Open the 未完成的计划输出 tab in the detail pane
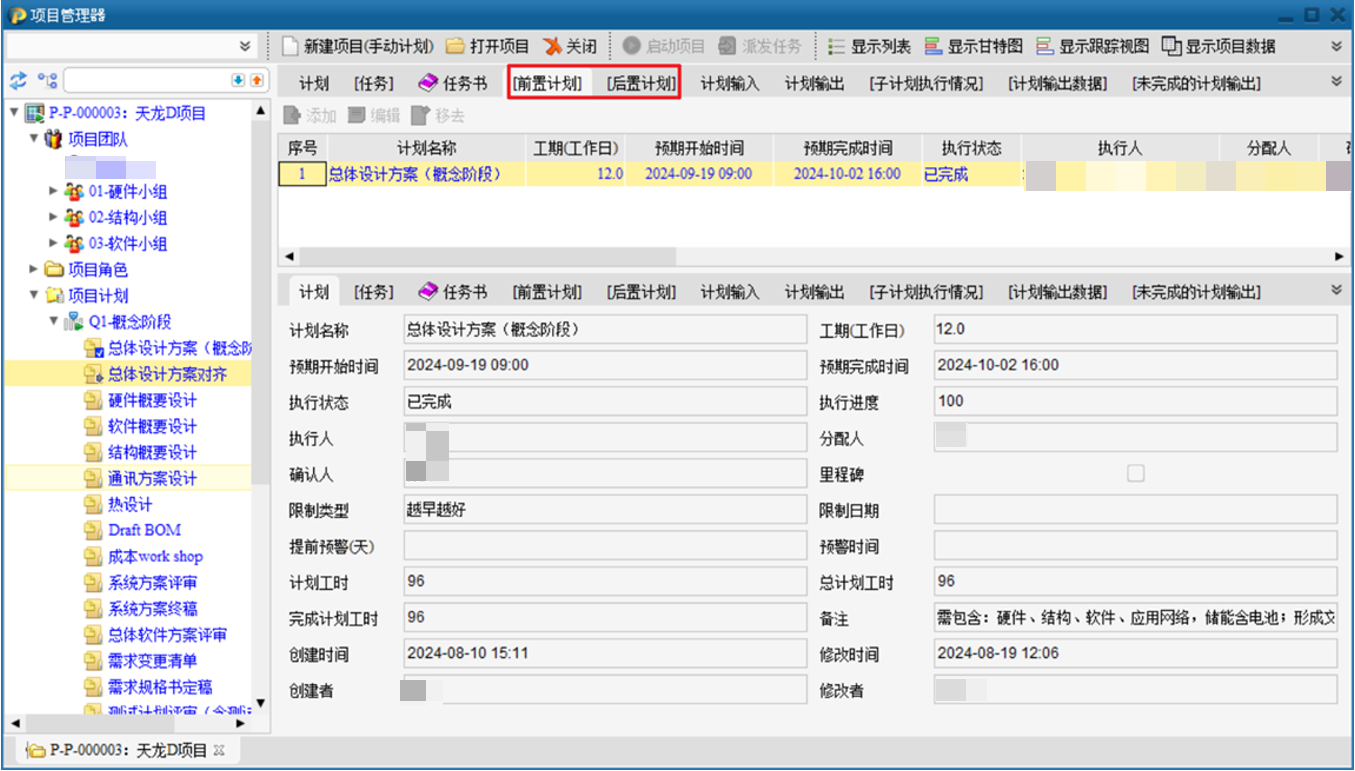Screen dimensions: 1355x771 click(x=1196, y=292)
